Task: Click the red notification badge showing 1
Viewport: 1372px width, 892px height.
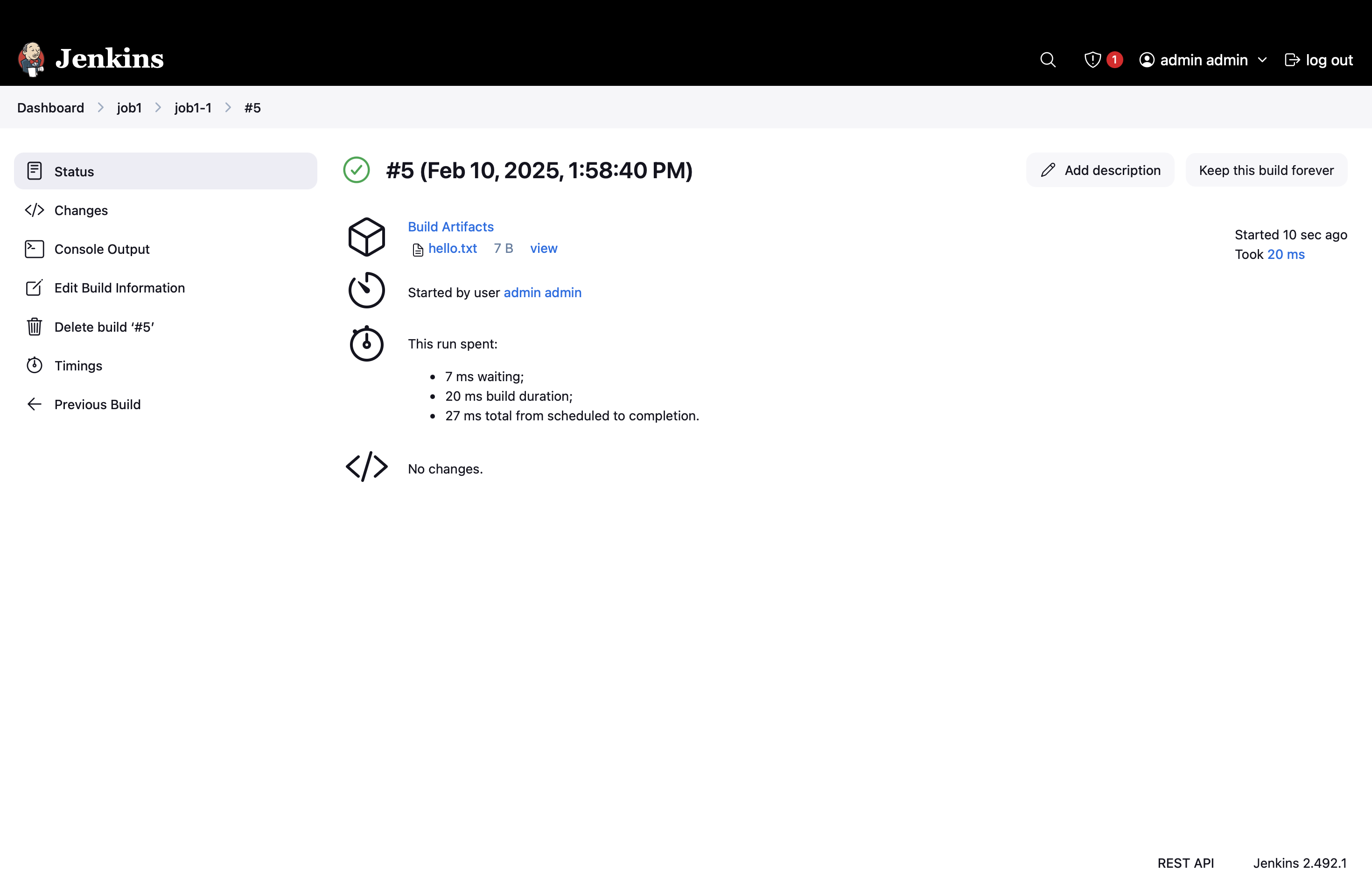Action: pyautogui.click(x=1114, y=59)
